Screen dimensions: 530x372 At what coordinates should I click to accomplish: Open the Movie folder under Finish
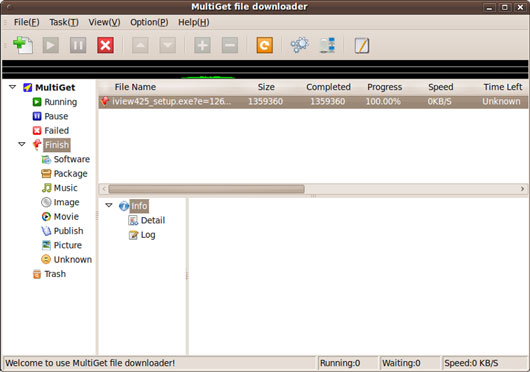[x=60, y=217]
